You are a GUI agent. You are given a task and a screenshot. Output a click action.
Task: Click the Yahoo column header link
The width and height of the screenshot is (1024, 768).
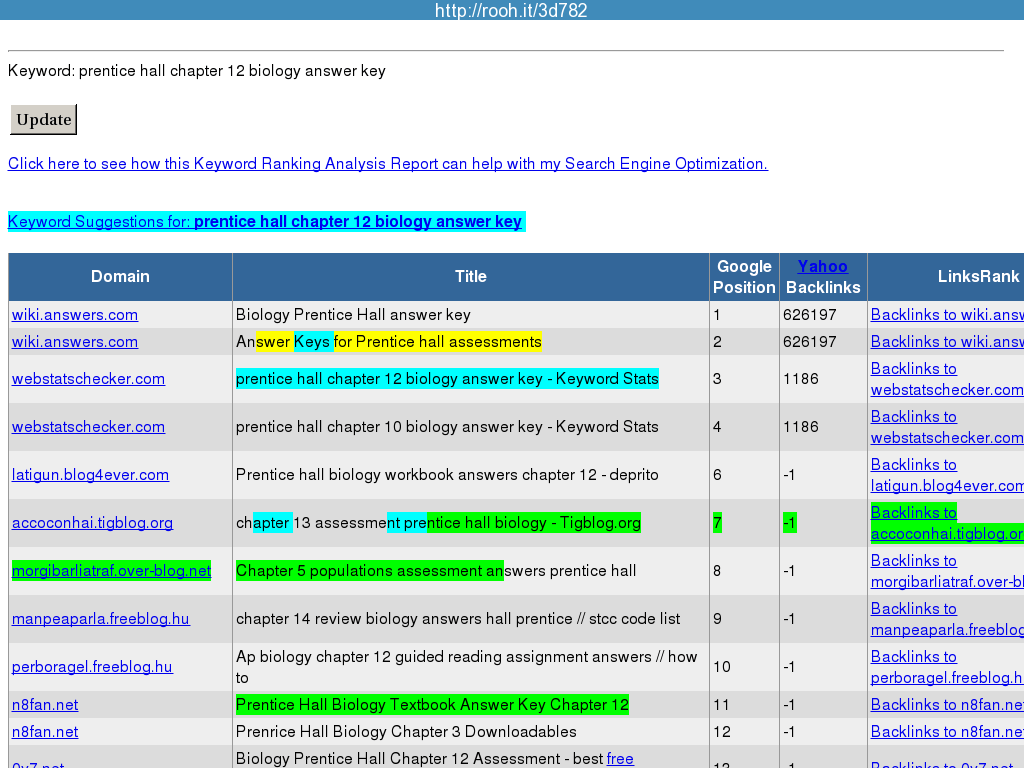822,266
